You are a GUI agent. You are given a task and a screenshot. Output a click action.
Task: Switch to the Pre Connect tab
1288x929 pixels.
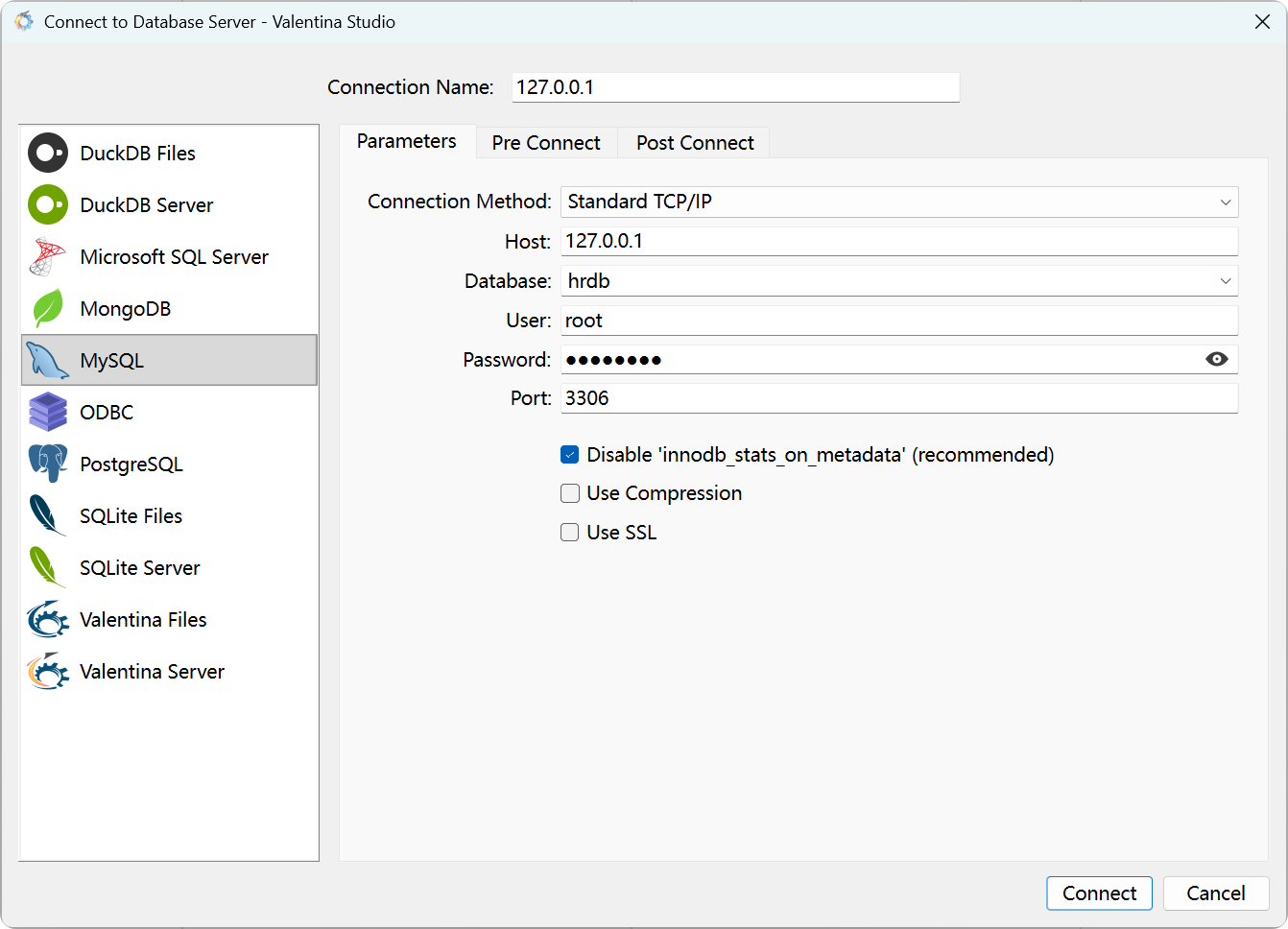tap(546, 143)
